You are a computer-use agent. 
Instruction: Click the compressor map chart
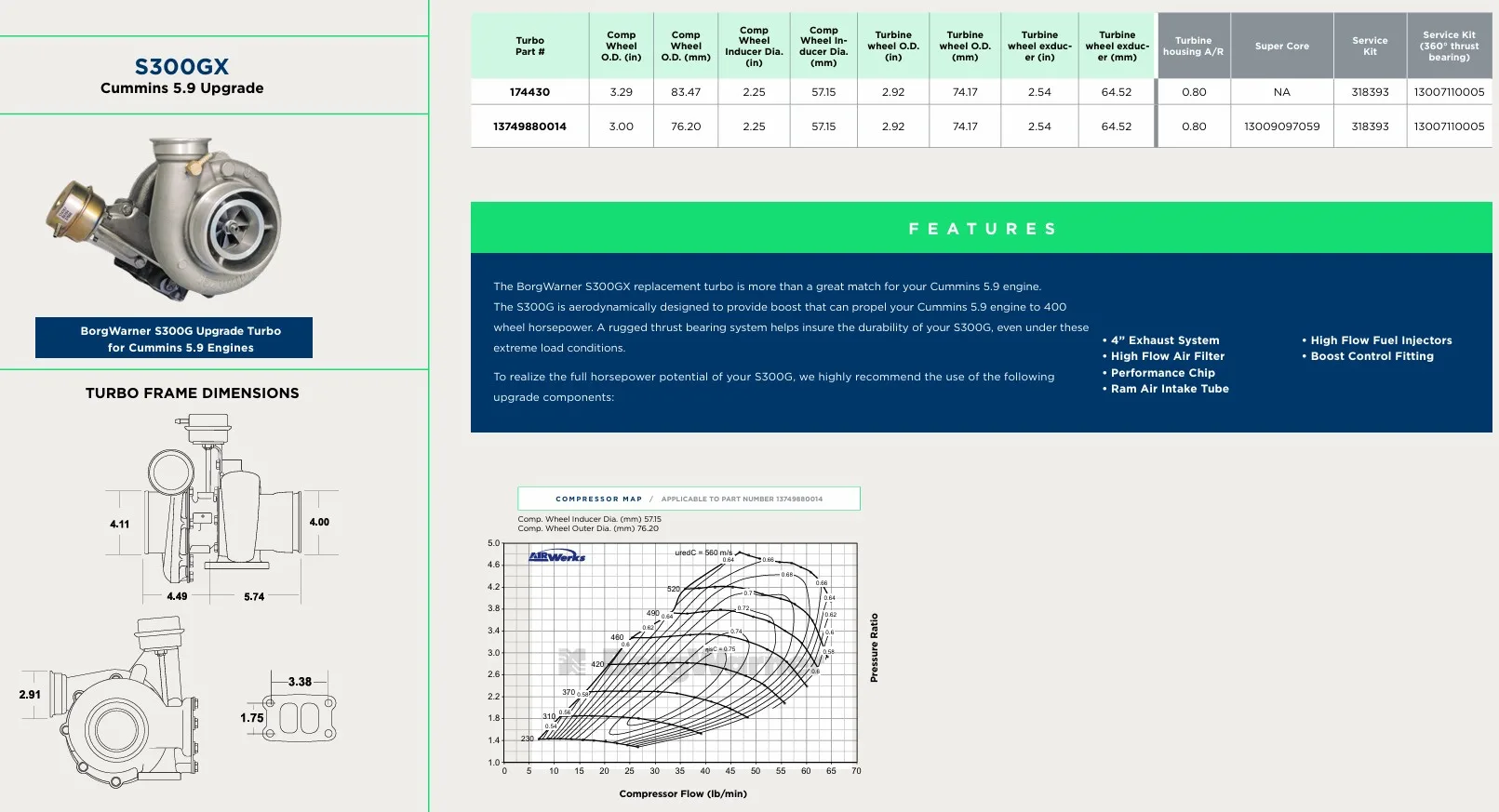(x=680, y=653)
